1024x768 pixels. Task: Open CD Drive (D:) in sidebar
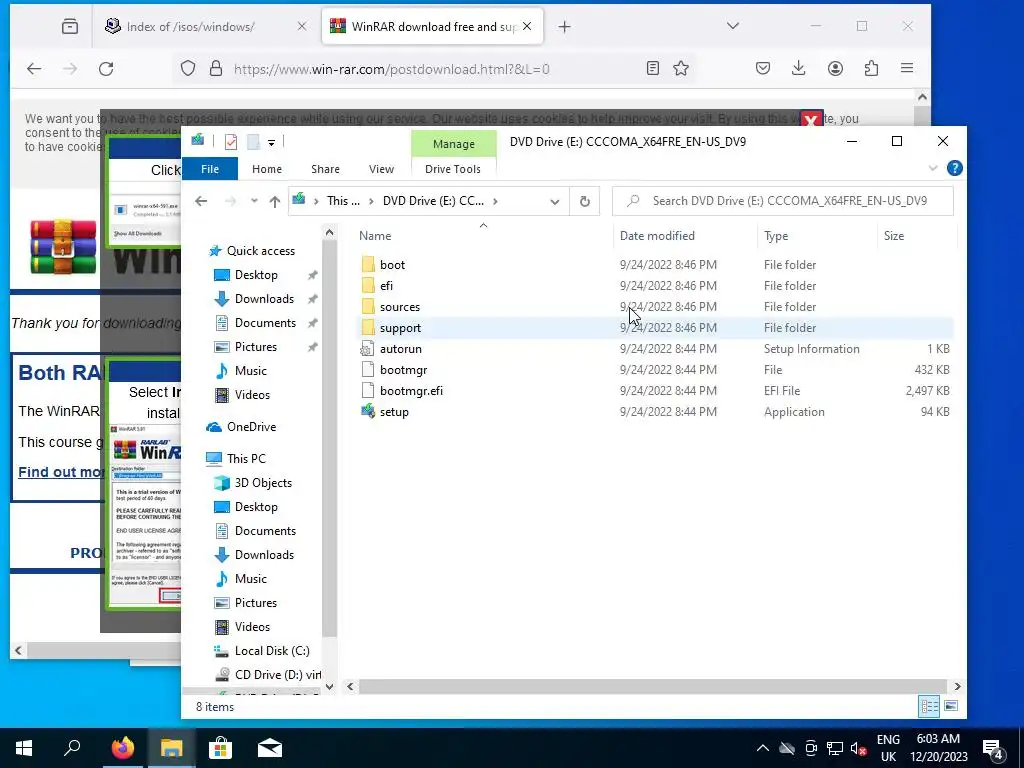(278, 675)
